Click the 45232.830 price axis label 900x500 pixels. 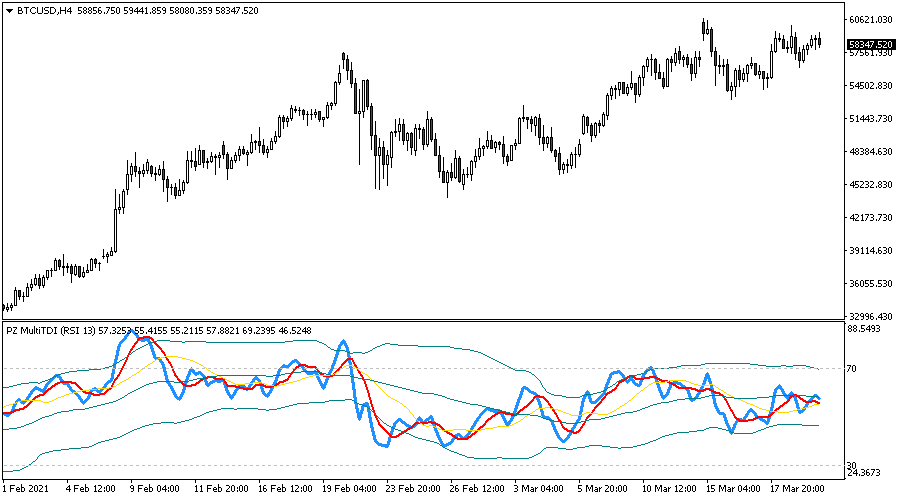tap(869, 185)
